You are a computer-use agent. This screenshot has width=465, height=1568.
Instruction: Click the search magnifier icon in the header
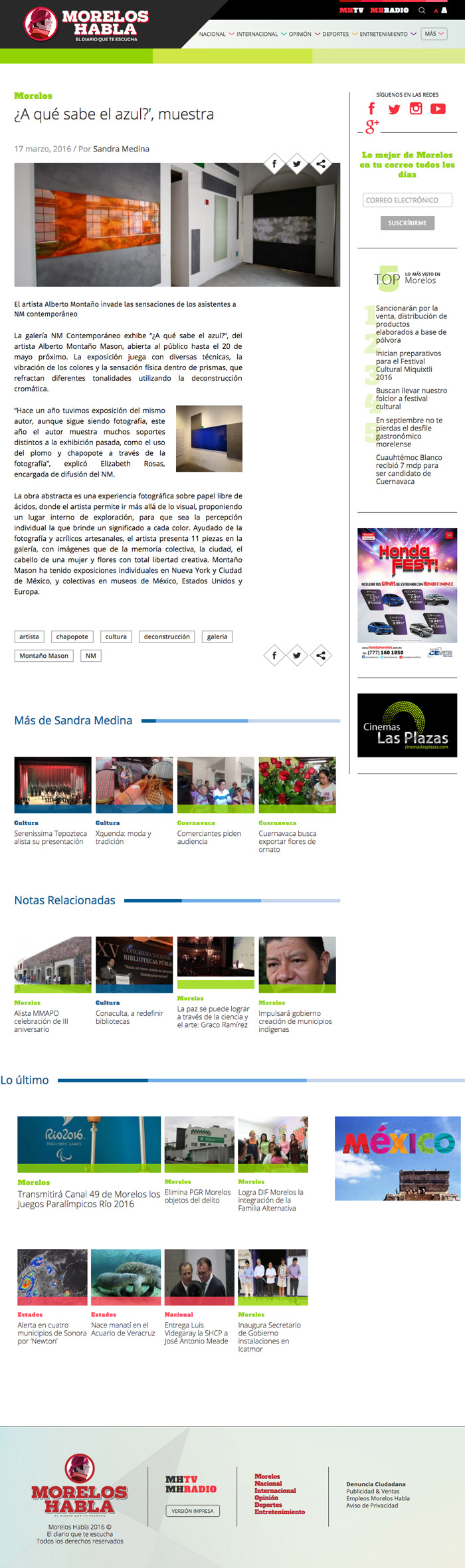pyautogui.click(x=421, y=11)
